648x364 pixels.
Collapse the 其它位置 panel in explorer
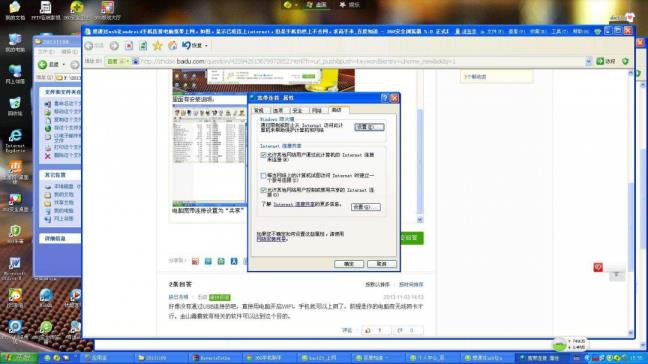tap(60, 175)
